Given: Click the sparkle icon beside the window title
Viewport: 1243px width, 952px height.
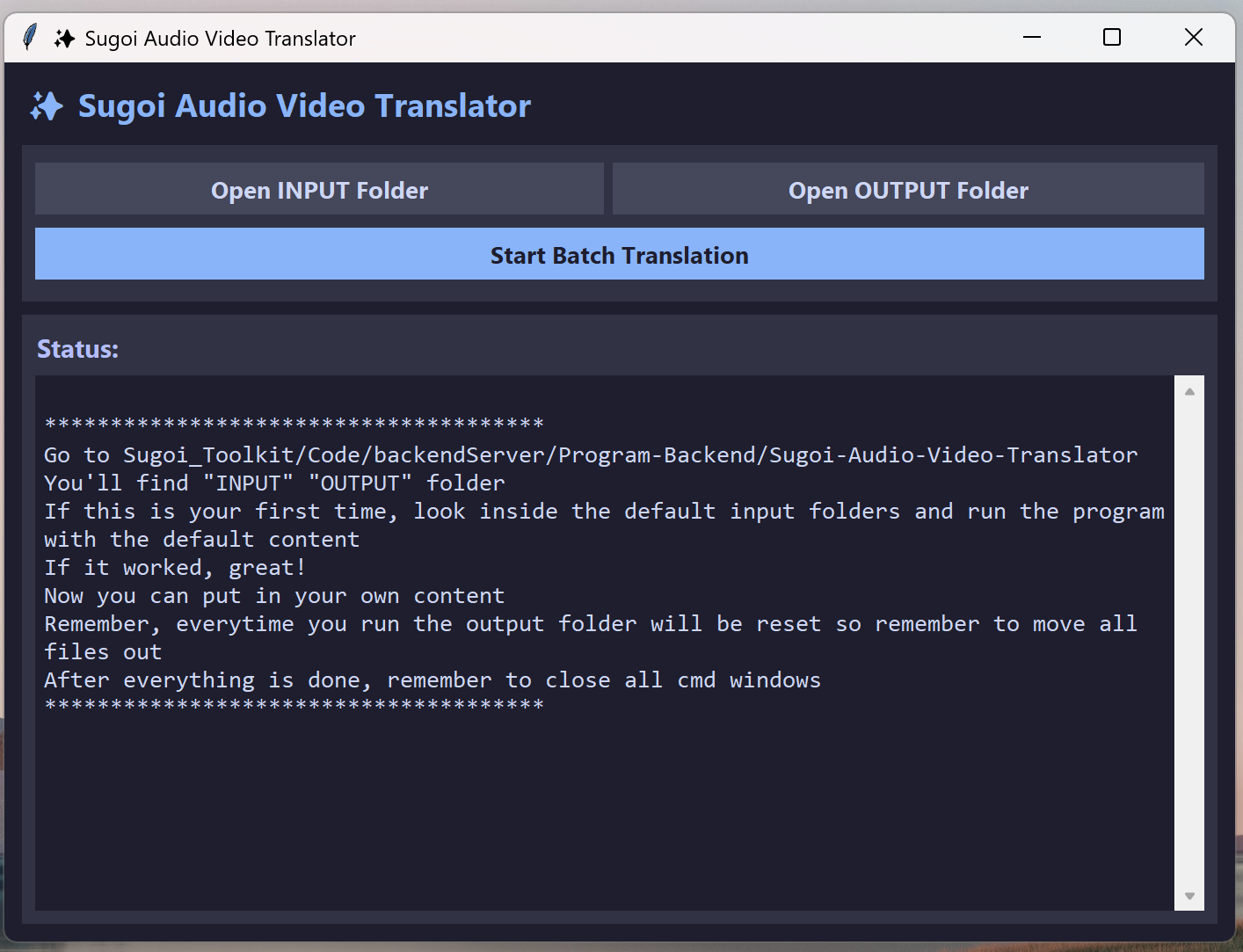Looking at the screenshot, I should point(64,39).
